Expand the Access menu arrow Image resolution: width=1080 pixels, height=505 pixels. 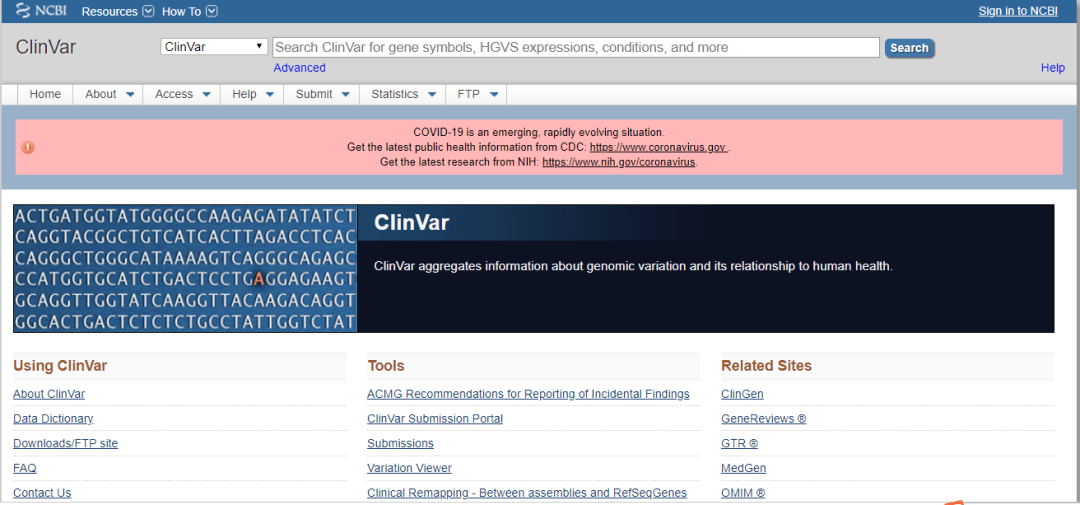[x=206, y=95]
